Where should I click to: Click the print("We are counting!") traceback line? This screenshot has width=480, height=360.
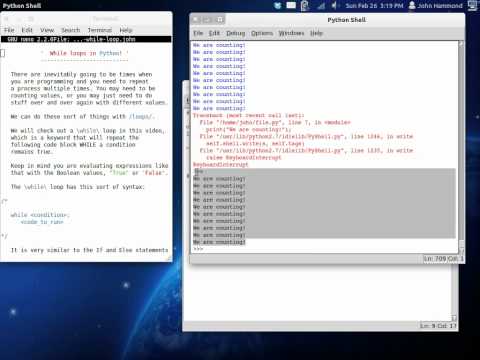tap(249, 129)
